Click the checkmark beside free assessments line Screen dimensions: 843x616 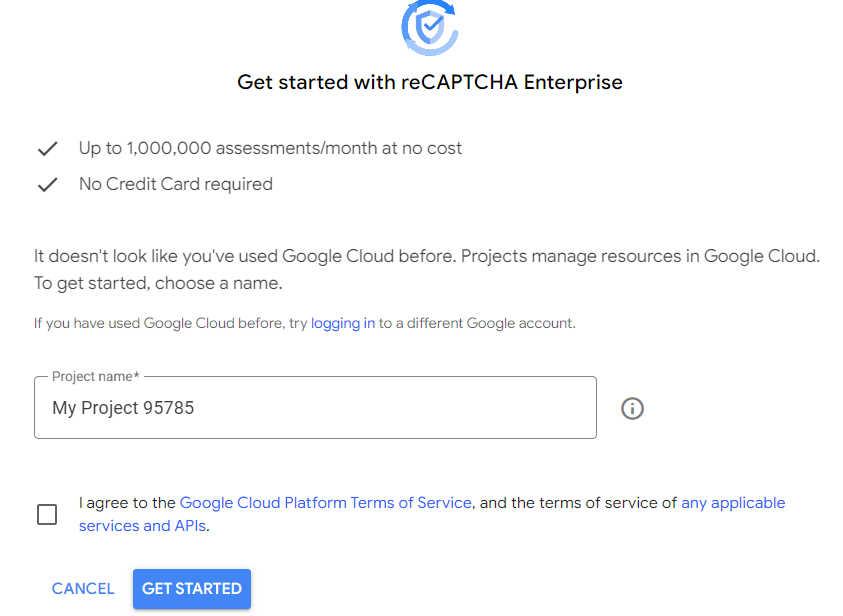pyautogui.click(x=47, y=149)
